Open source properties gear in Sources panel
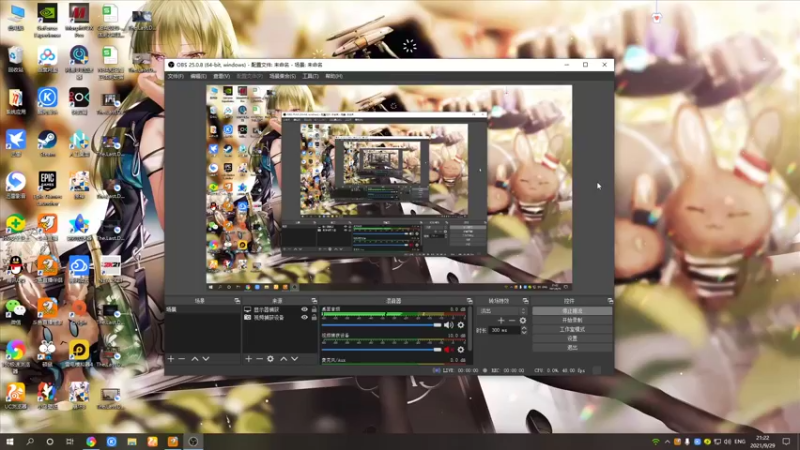This screenshot has width=800, height=450. tap(270, 359)
